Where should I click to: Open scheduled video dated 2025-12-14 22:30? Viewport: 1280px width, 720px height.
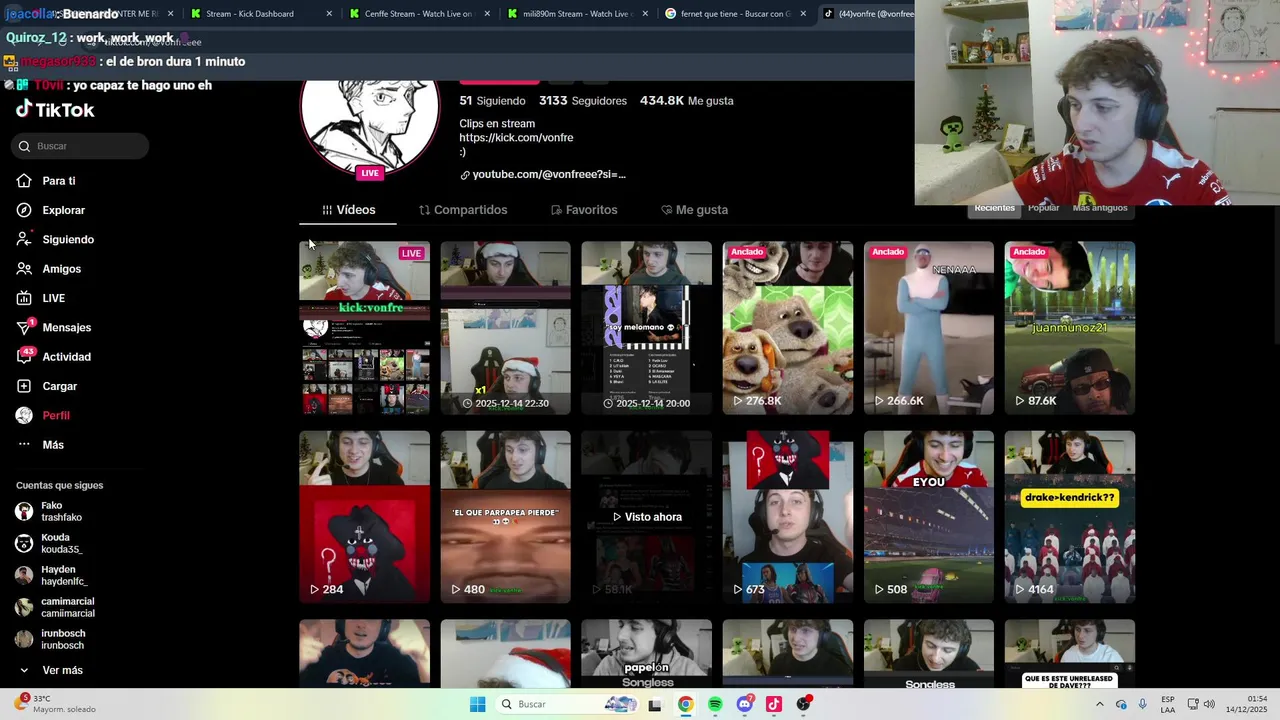(x=506, y=328)
